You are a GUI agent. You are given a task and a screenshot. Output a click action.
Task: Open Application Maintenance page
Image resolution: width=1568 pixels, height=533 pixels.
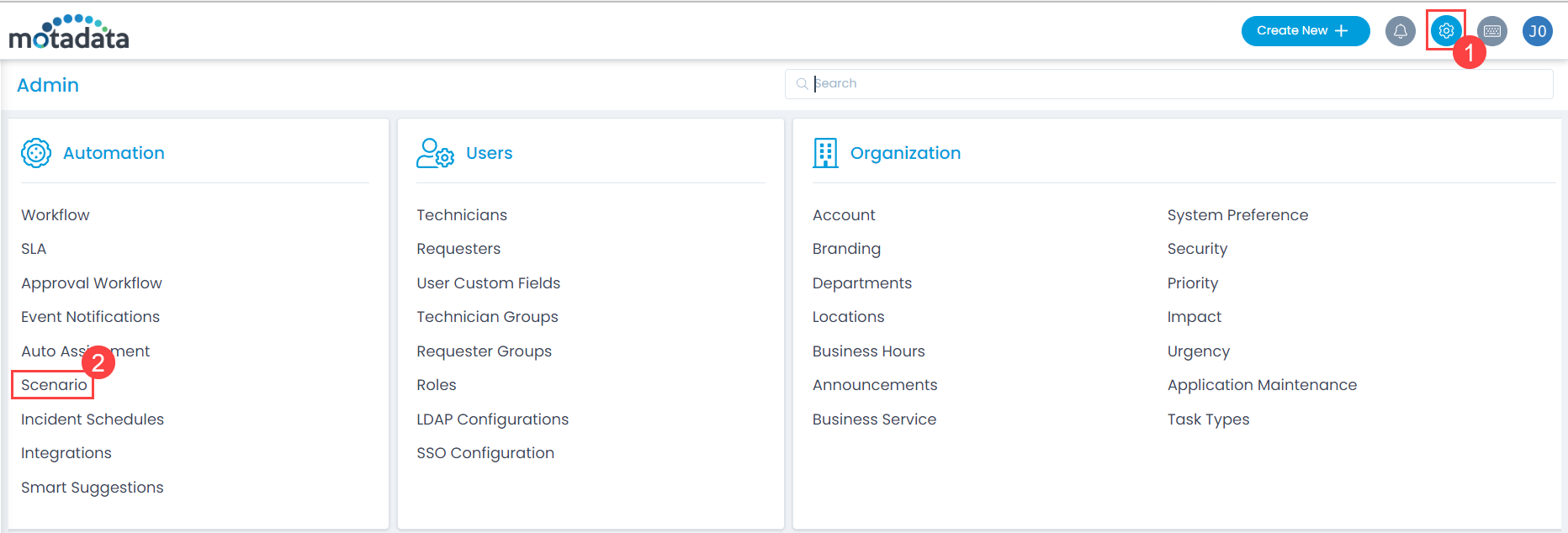click(x=1262, y=385)
